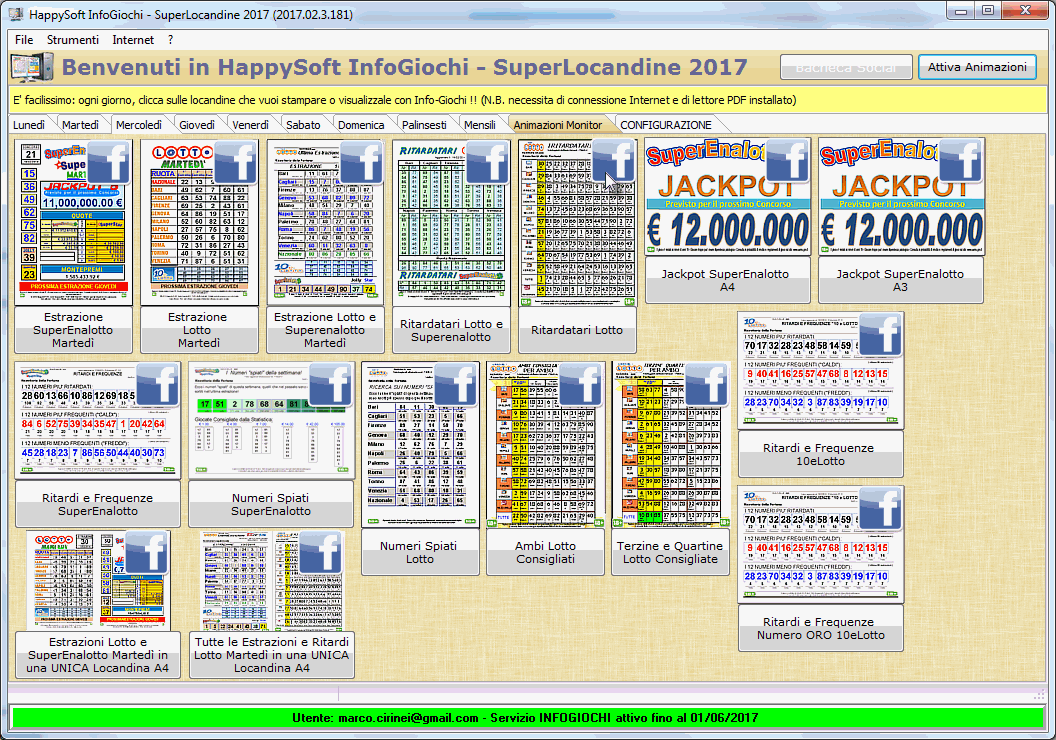Click Facebook icon on Ambi Lotto Consigliati

click(582, 385)
